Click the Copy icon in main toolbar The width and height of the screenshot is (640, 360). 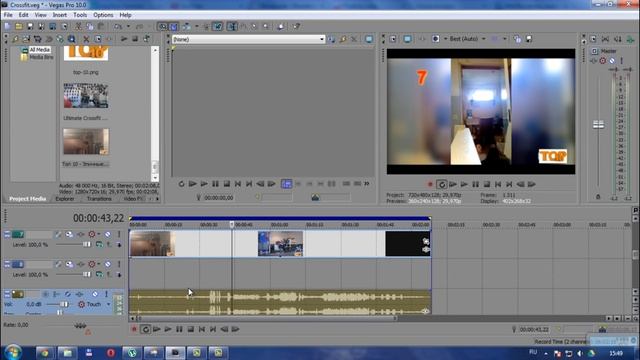(89, 27)
